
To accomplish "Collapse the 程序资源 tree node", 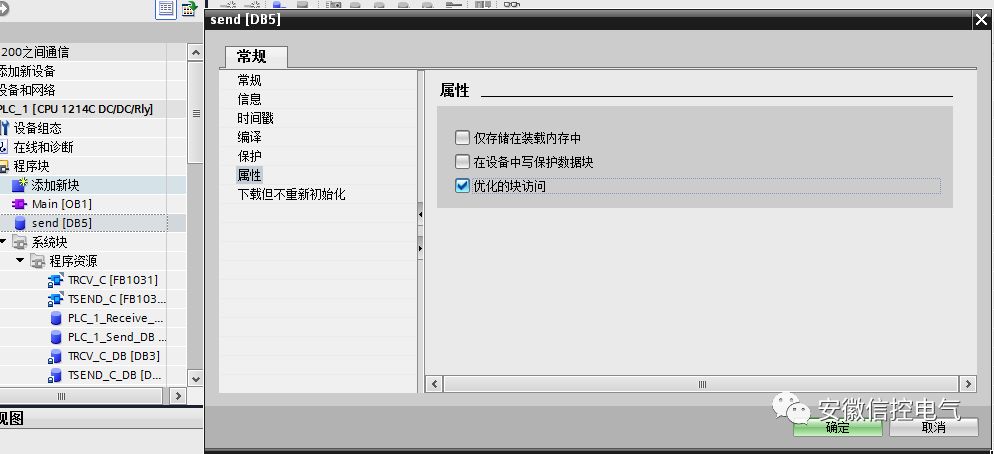I will pyautogui.click(x=20, y=261).
